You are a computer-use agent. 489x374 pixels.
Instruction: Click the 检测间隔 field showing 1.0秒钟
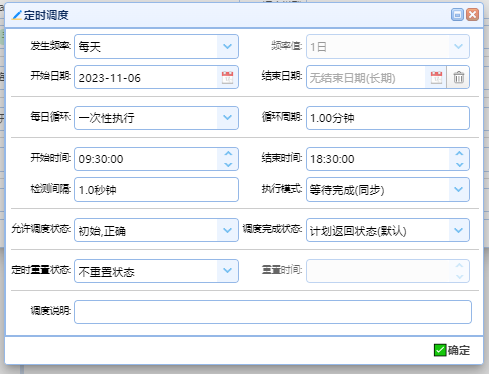click(x=156, y=190)
